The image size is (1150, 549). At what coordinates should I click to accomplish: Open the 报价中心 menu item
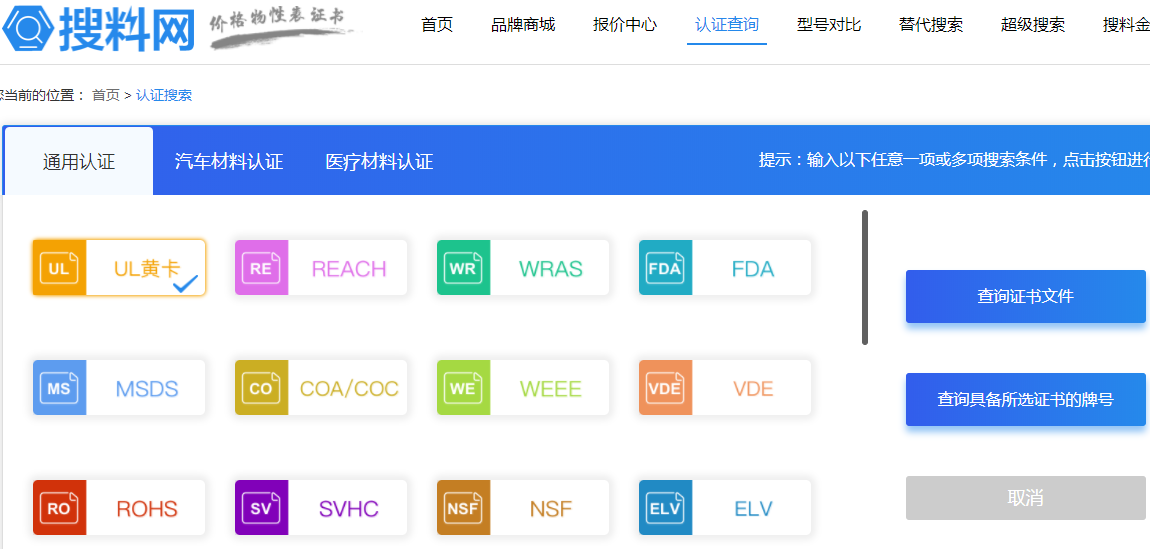pos(625,25)
